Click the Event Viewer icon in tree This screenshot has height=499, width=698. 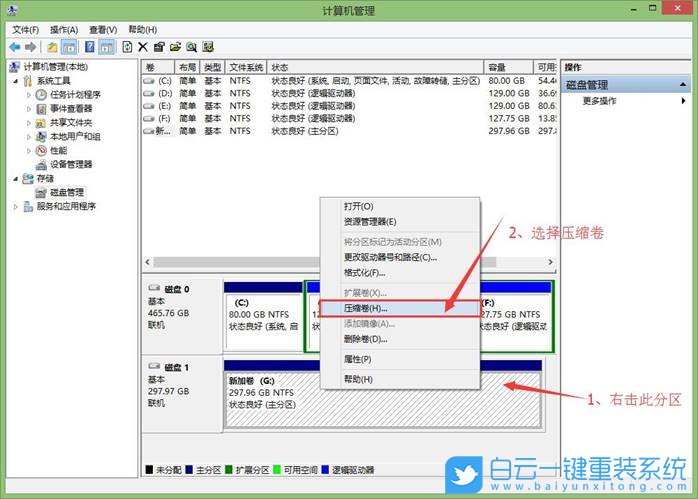pyautogui.click(x=41, y=109)
